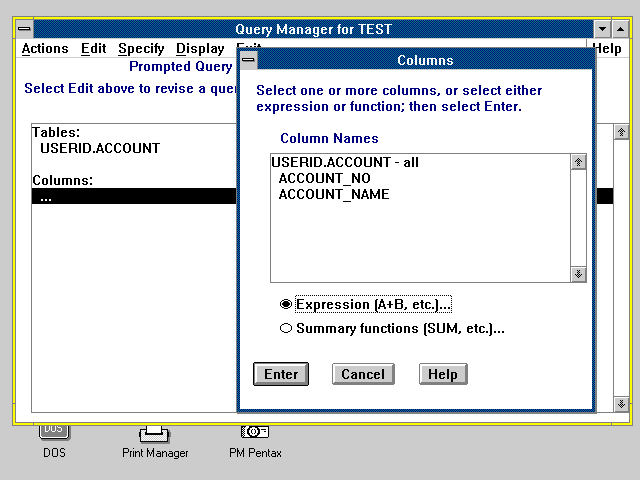Open the Query Manager window control menu
The height and width of the screenshot is (480, 640).
click(25, 29)
